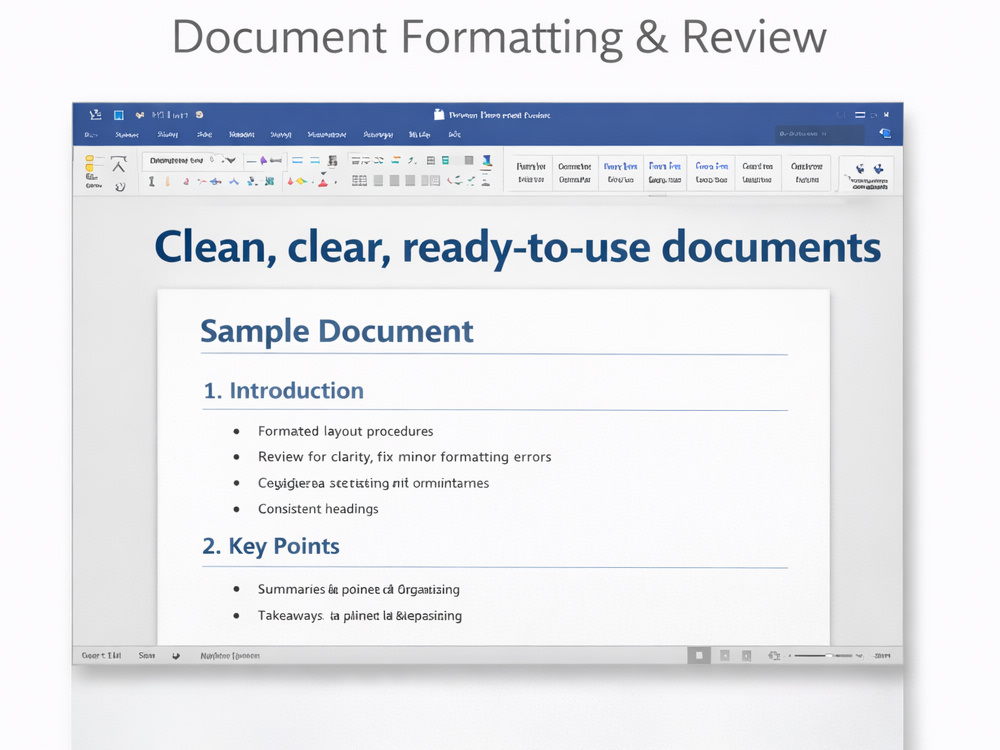Click the '2. Key Points' heading
1000x750 pixels.
pyautogui.click(x=271, y=547)
